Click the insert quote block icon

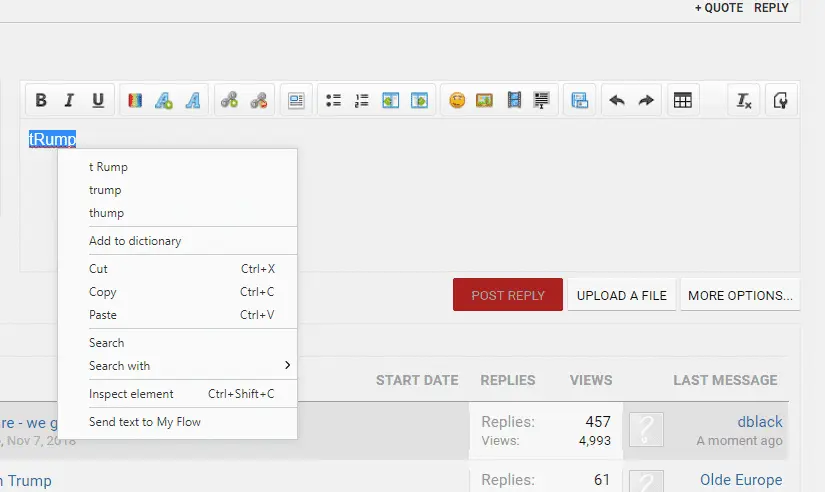pyautogui.click(x=541, y=100)
